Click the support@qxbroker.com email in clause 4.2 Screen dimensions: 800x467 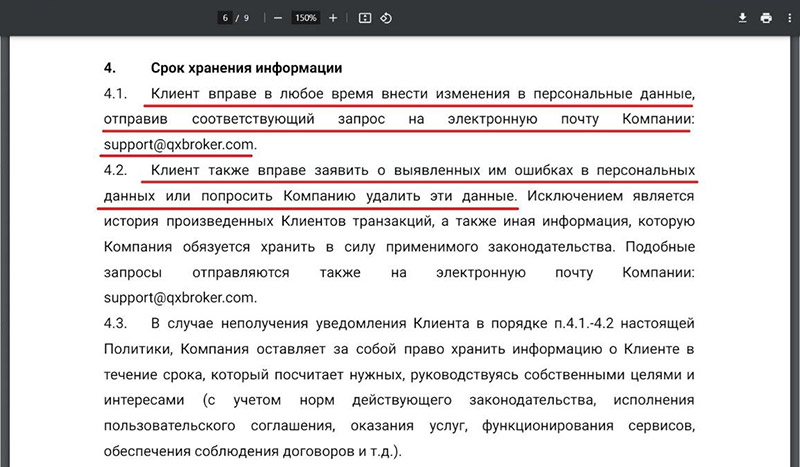pos(179,298)
